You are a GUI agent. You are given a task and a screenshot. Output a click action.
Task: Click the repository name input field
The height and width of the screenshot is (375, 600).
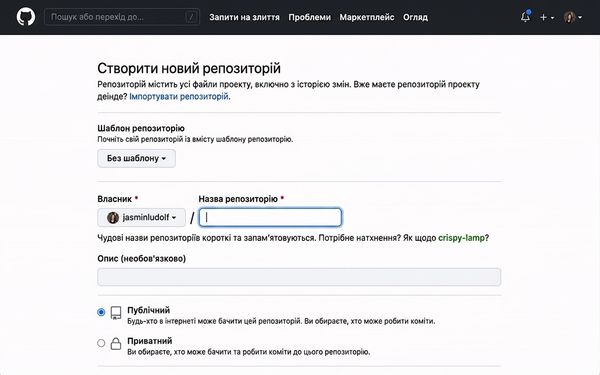coord(270,217)
